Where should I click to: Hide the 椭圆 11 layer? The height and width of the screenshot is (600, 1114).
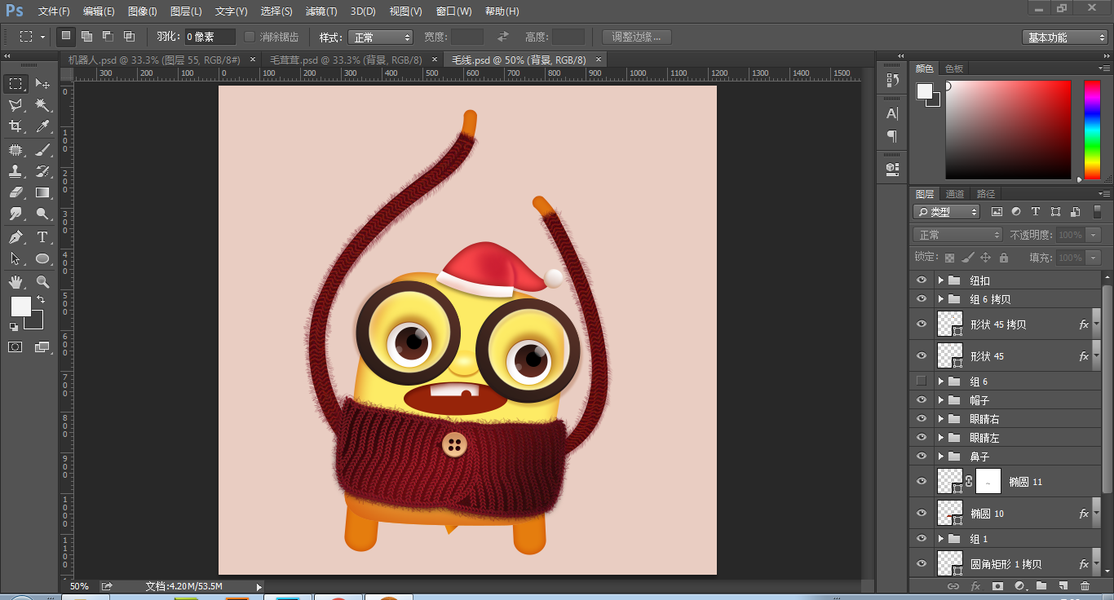[x=921, y=481]
